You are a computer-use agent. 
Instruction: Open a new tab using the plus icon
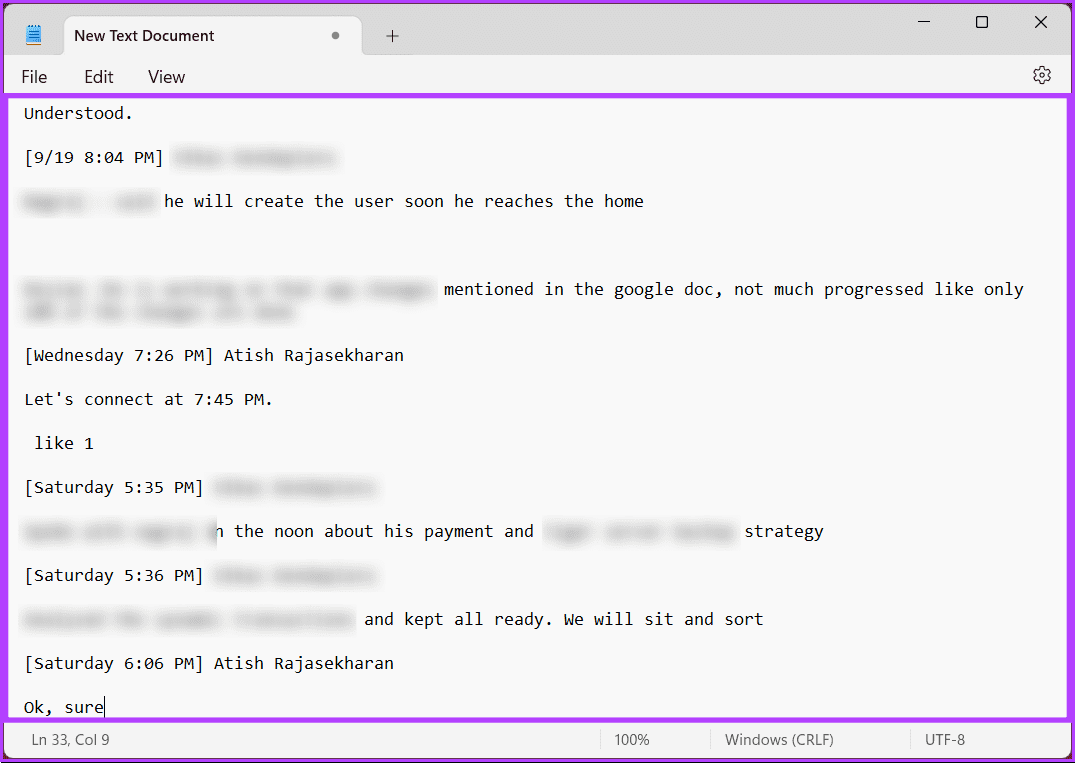391,36
